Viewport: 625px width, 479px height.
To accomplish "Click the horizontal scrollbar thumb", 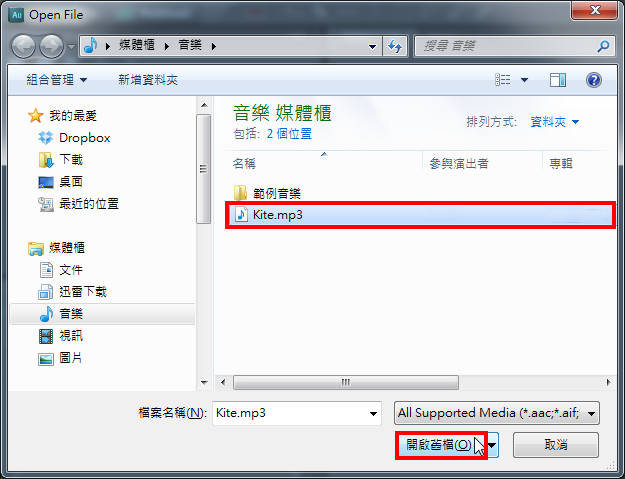I will click(346, 383).
